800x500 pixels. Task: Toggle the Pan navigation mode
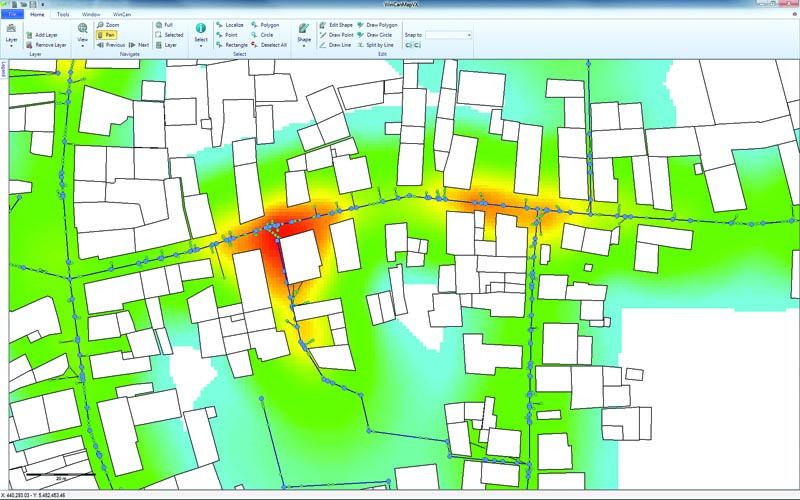(x=106, y=34)
